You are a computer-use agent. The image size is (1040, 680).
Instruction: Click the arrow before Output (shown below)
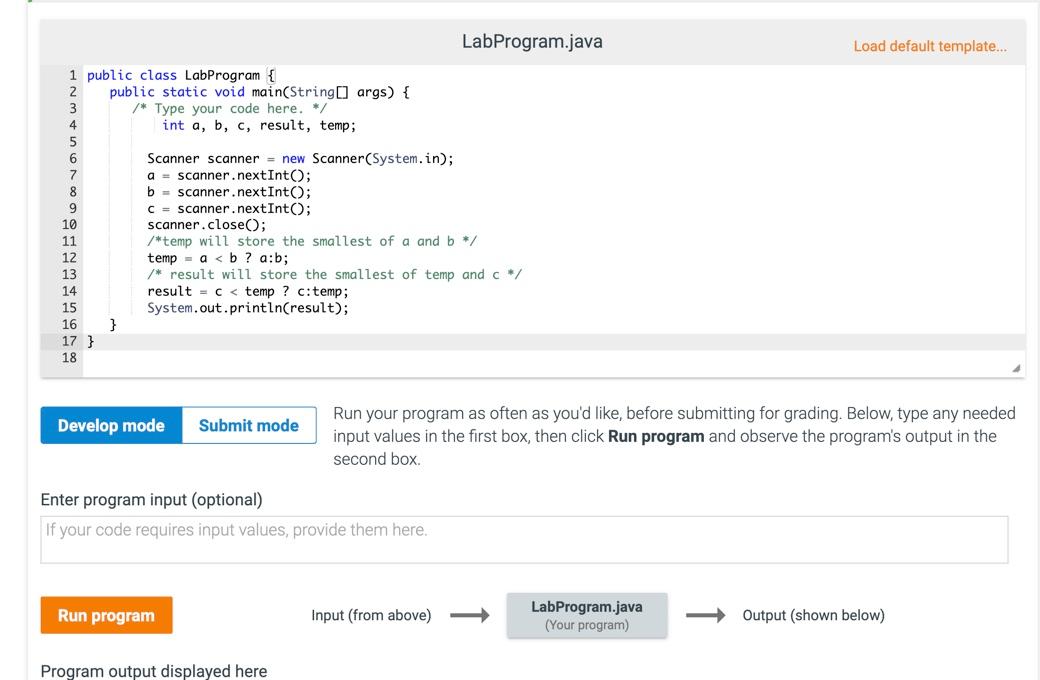[x=706, y=615]
